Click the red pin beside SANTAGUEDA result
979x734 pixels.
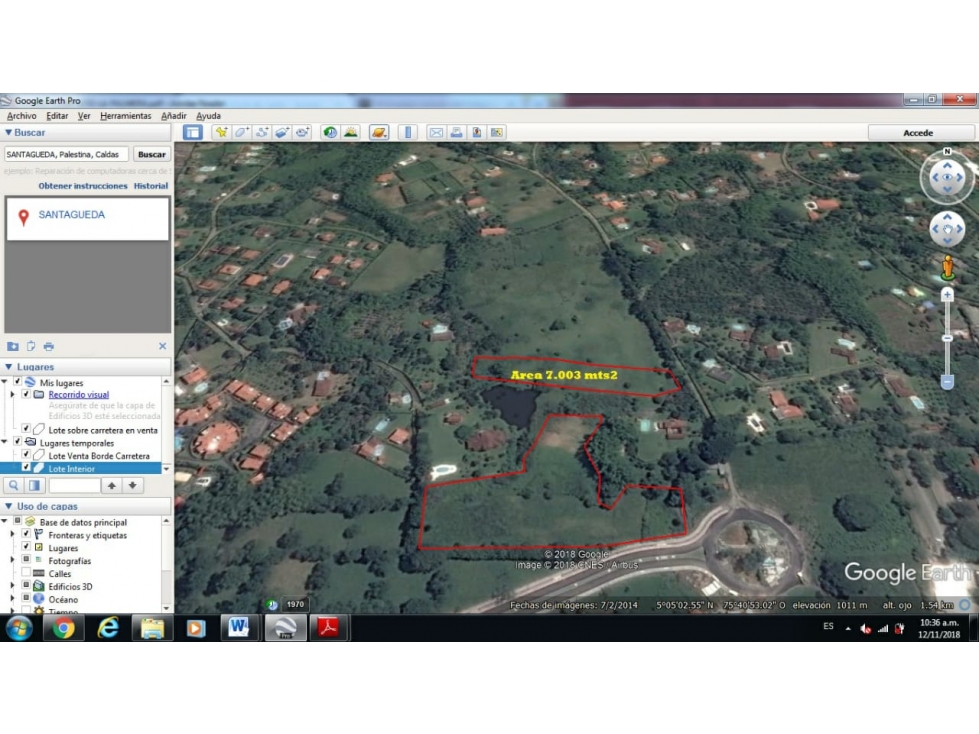click(23, 217)
